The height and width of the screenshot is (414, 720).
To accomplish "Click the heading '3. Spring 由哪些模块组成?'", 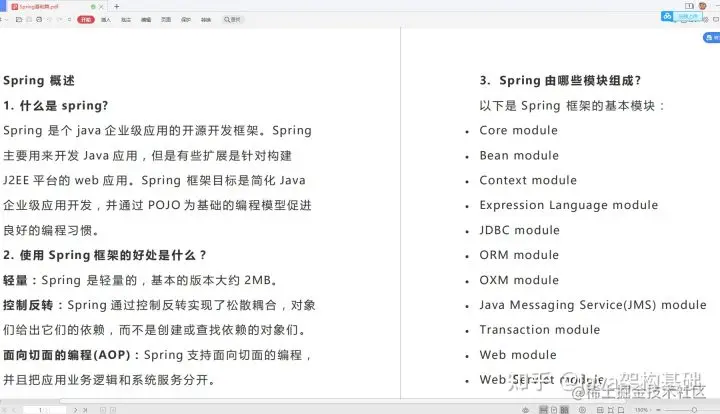I will point(560,81).
